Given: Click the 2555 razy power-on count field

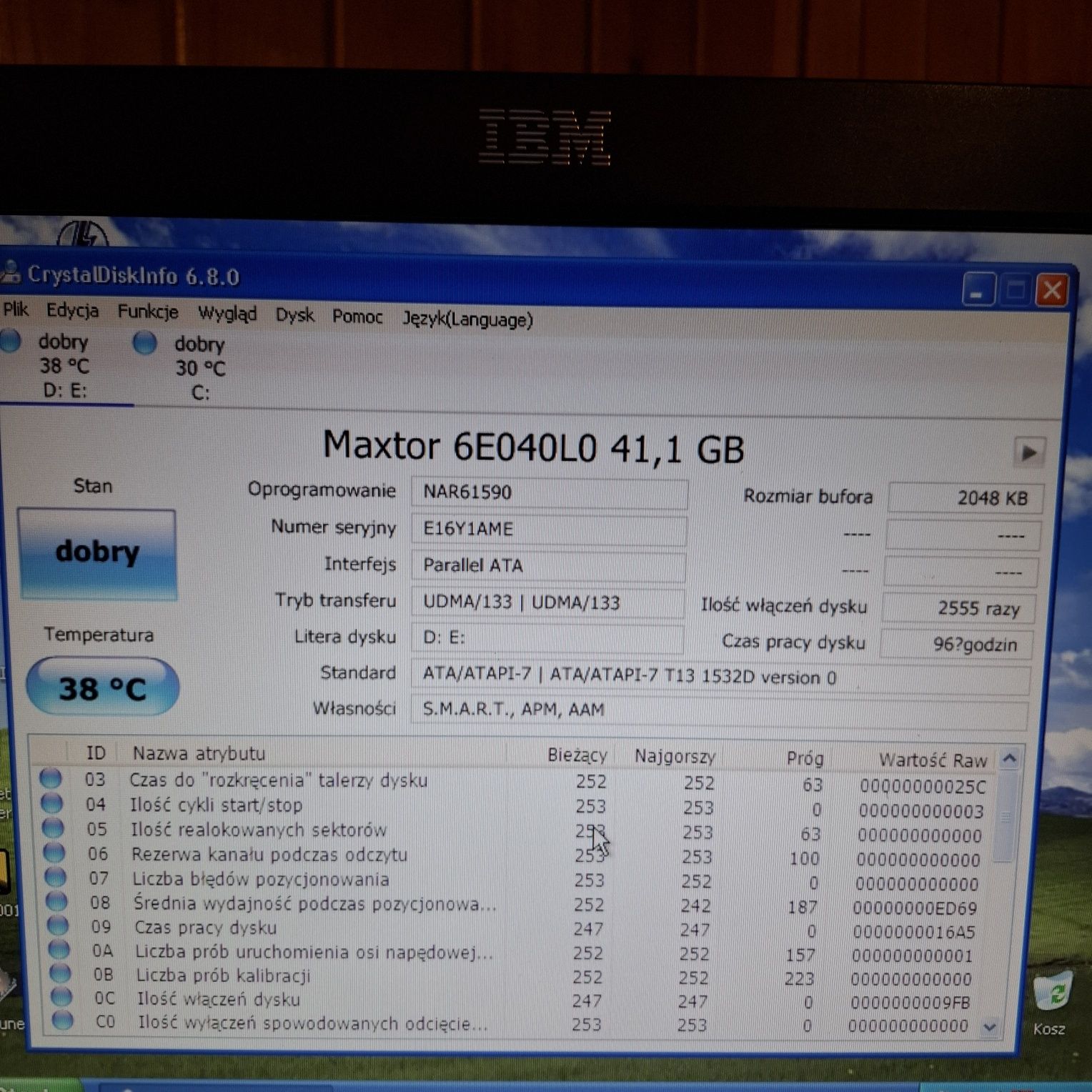Looking at the screenshot, I should (958, 608).
